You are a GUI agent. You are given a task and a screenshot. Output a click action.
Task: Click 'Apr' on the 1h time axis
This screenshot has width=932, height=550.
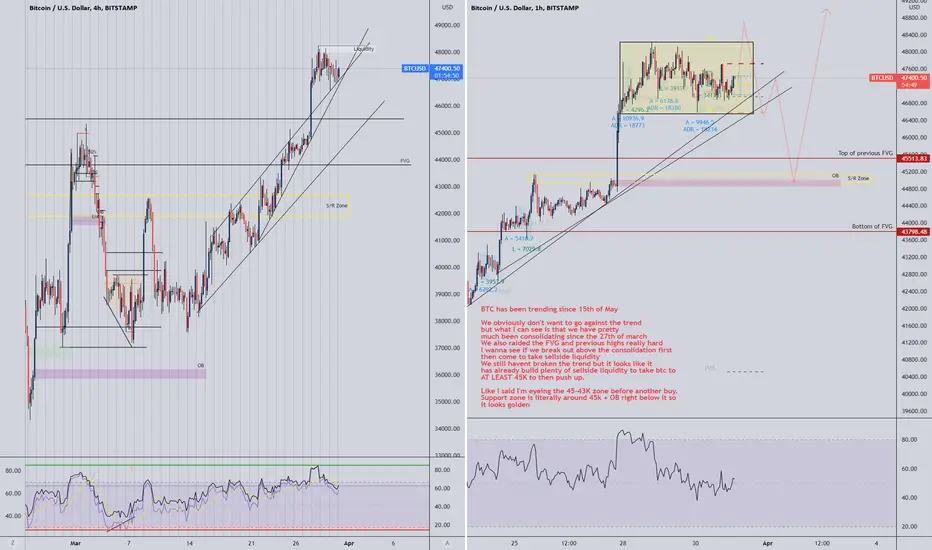(767, 543)
